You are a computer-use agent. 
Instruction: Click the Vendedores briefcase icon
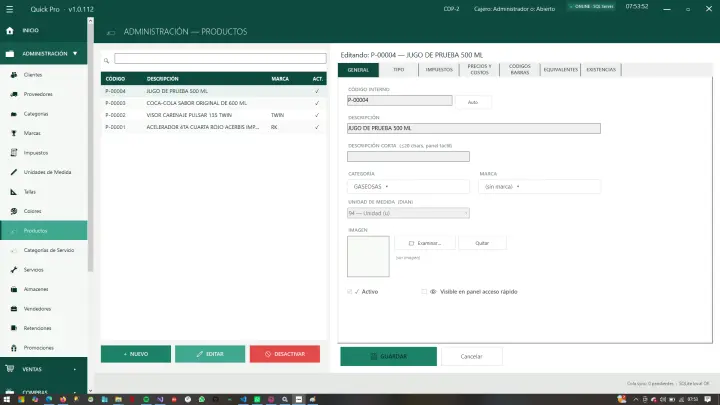pos(14,309)
